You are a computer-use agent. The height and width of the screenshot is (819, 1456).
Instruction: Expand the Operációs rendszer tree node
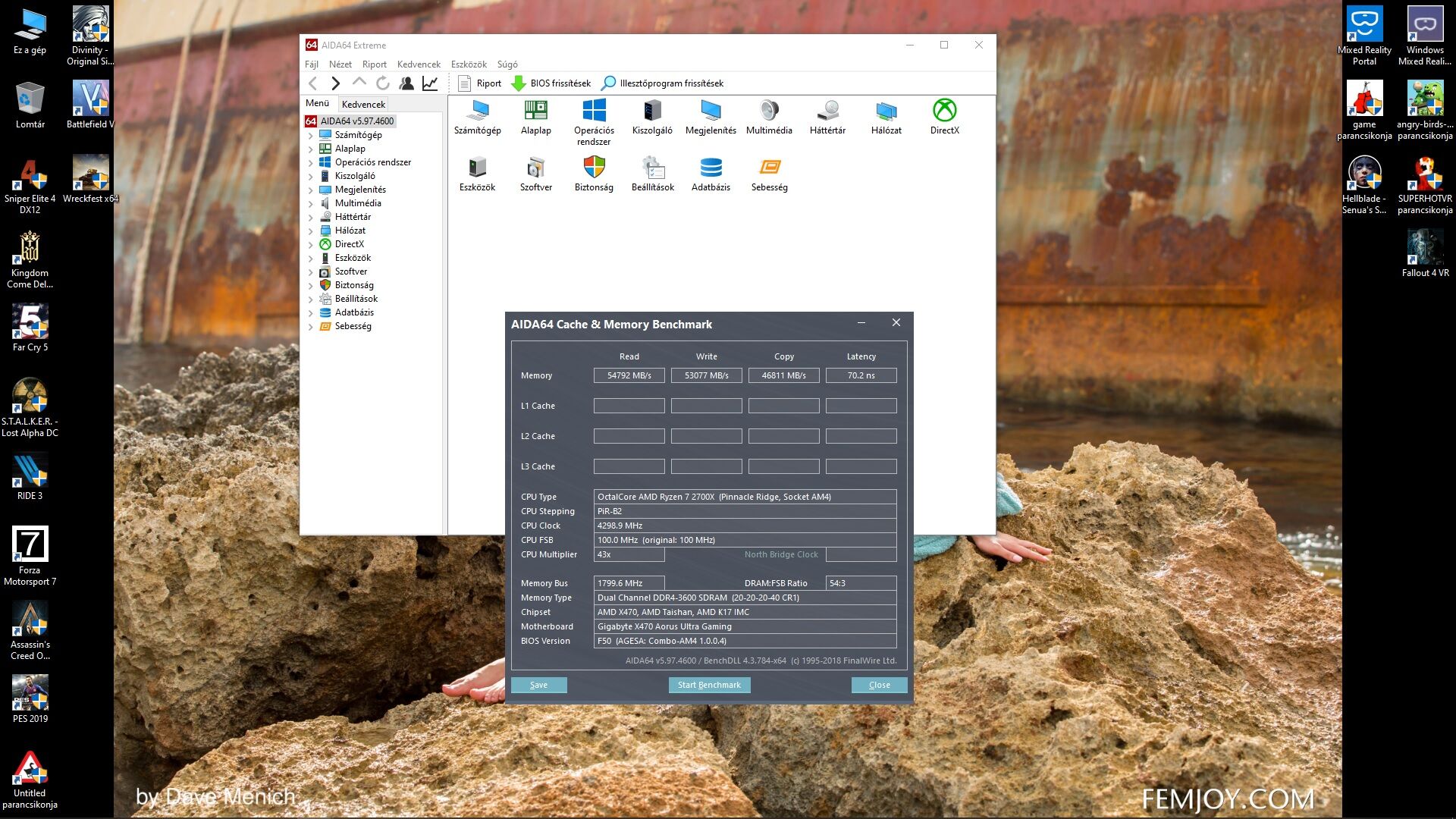tap(310, 163)
